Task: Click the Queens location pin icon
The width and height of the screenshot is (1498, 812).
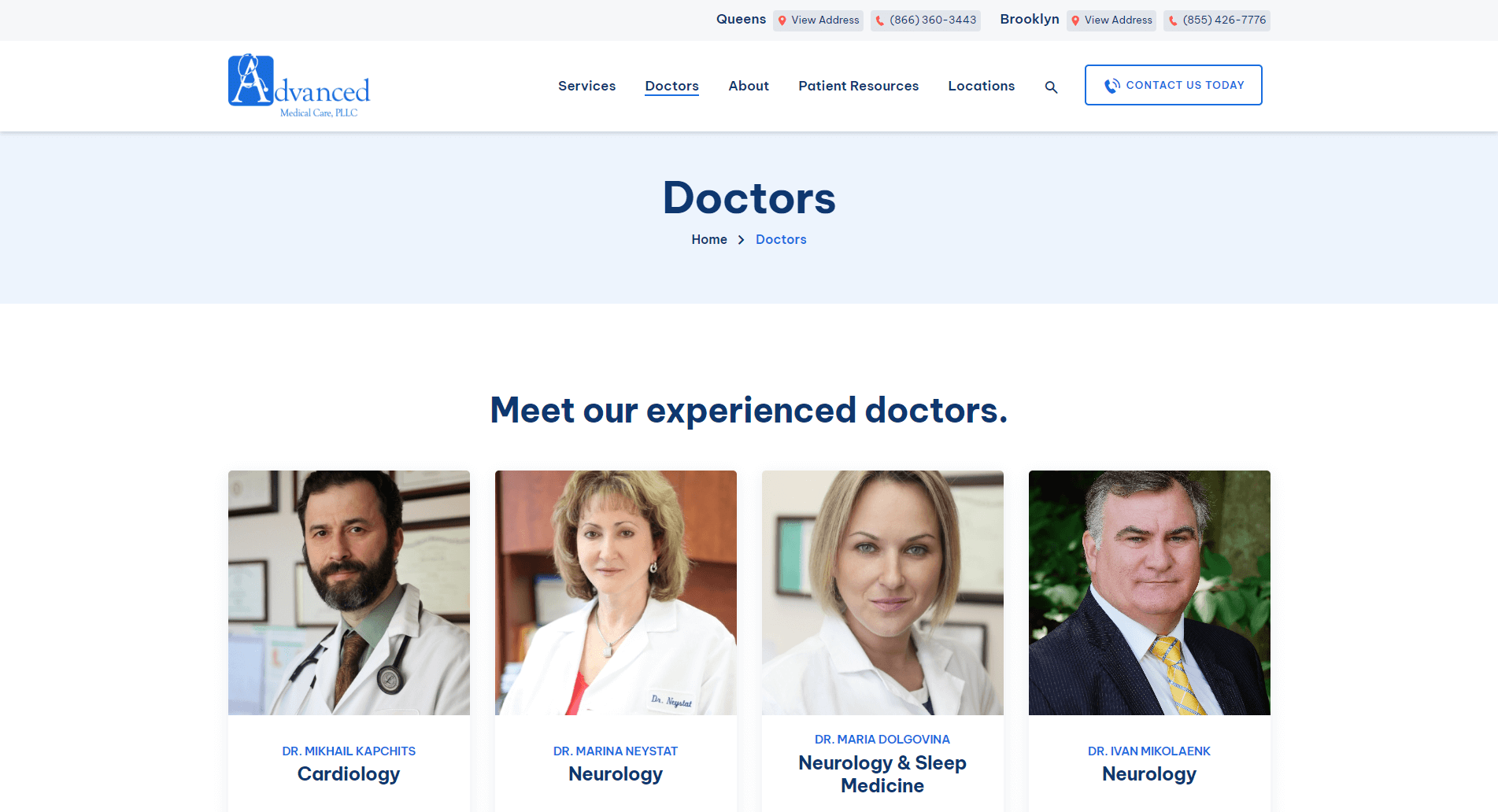Action: (x=782, y=20)
